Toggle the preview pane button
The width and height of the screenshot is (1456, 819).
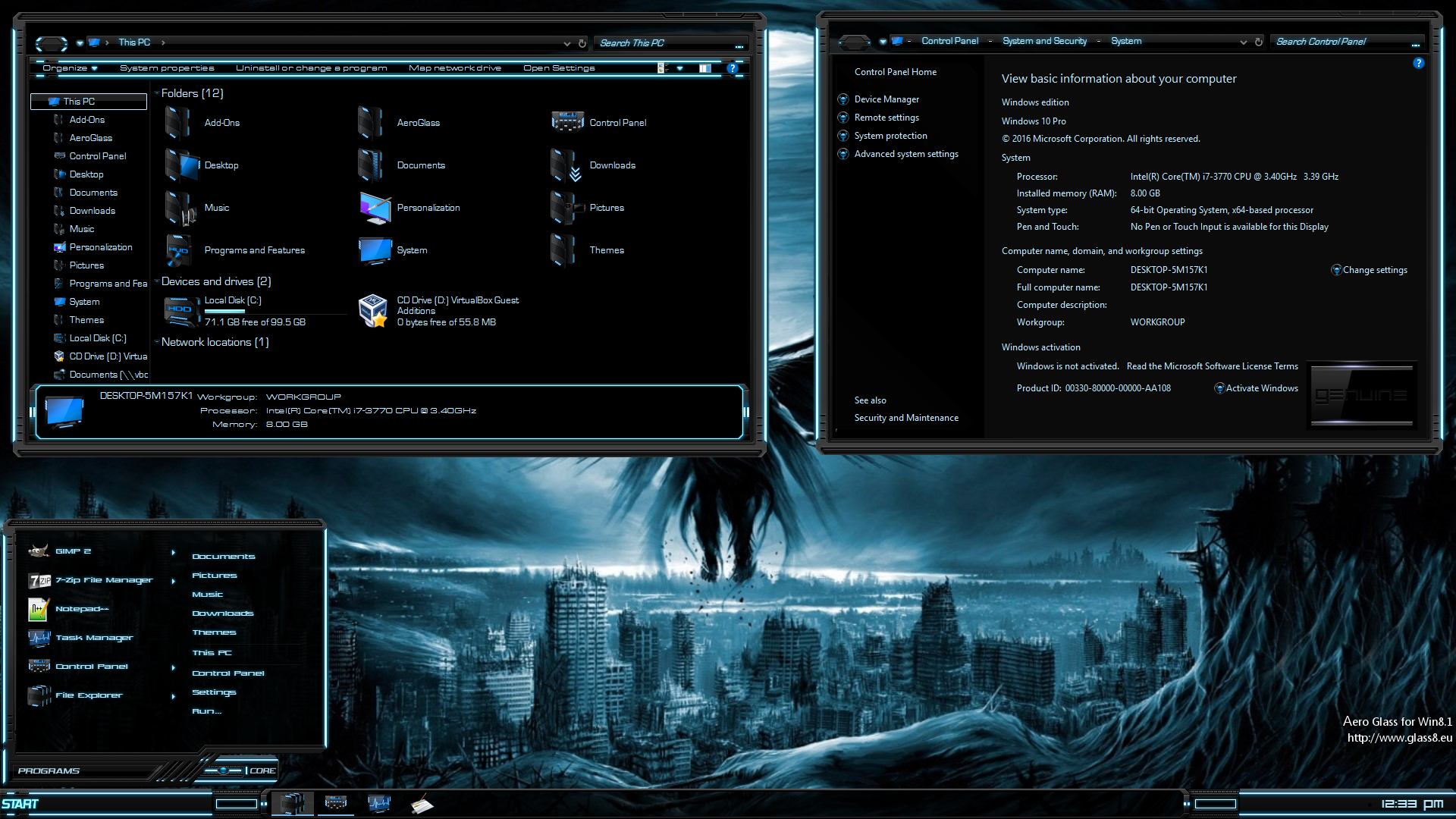[705, 68]
